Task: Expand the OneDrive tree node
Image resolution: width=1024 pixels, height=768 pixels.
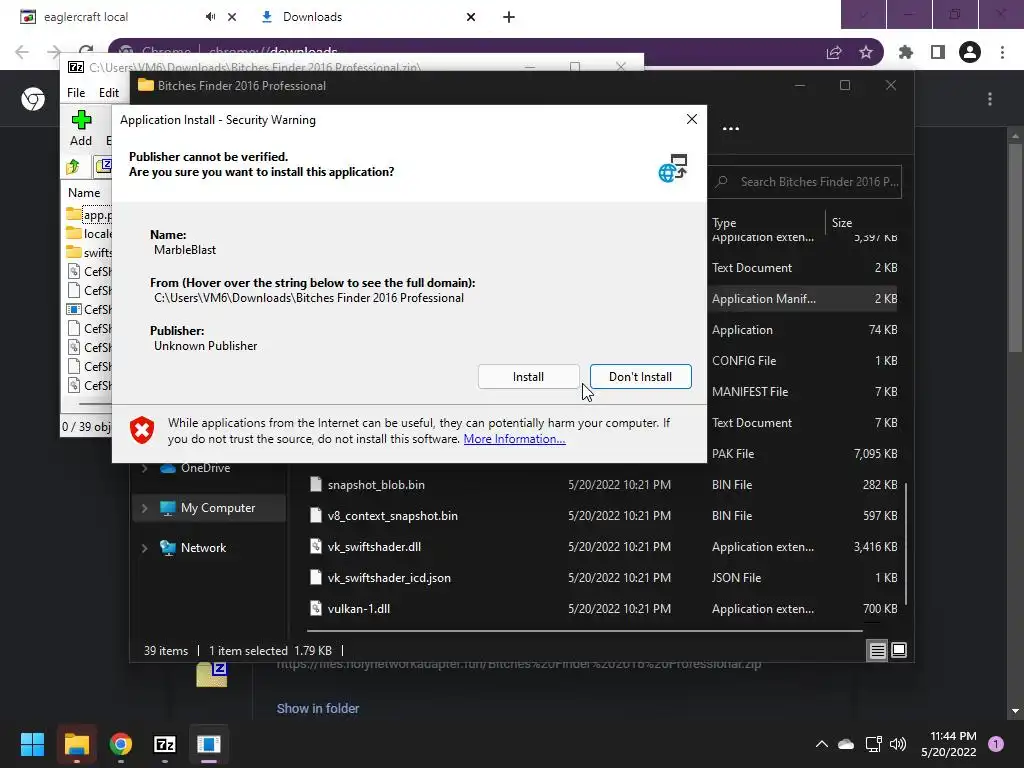Action: 144,468
